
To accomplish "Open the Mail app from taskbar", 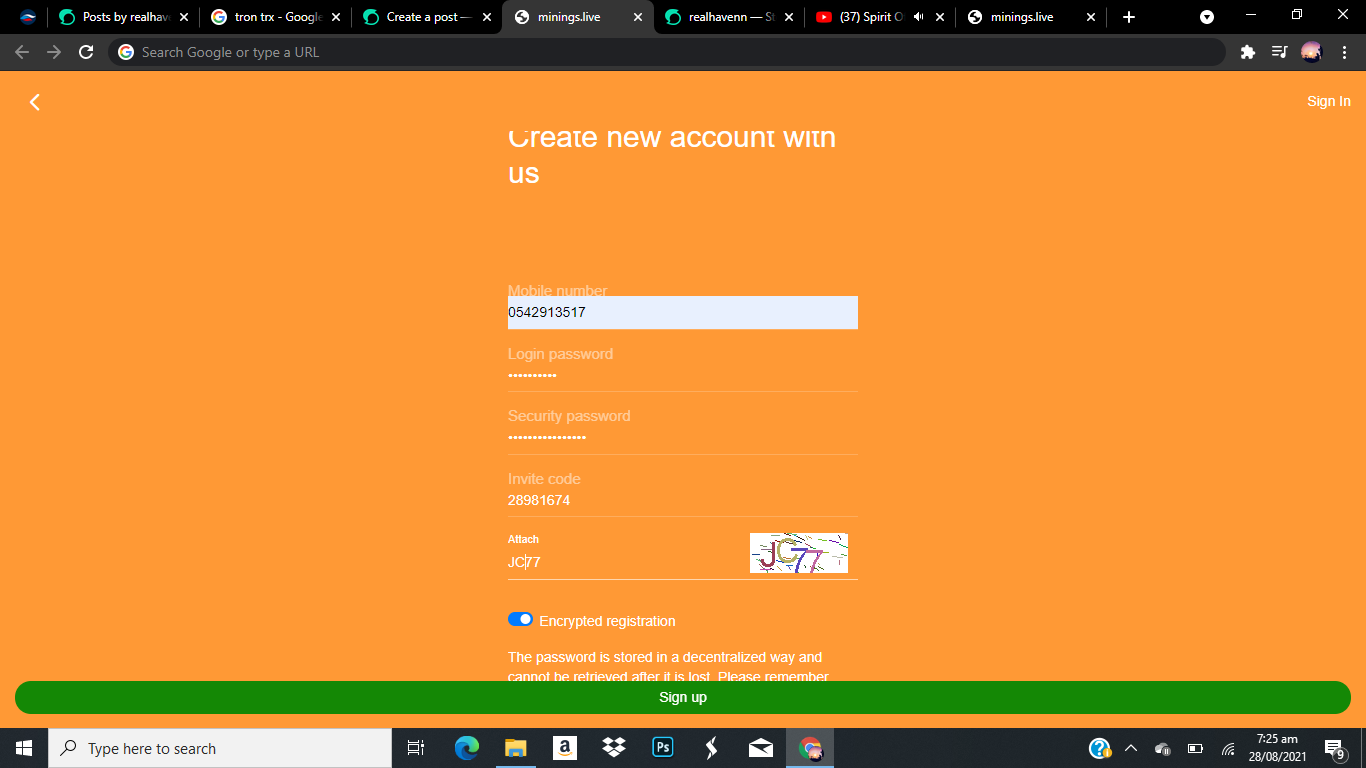I will tap(760, 747).
